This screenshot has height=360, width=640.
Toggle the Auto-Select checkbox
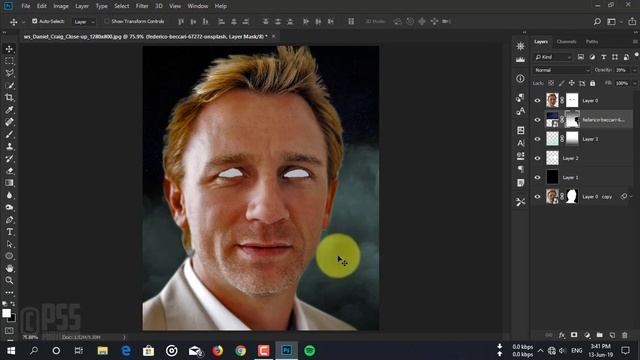tap(35, 21)
